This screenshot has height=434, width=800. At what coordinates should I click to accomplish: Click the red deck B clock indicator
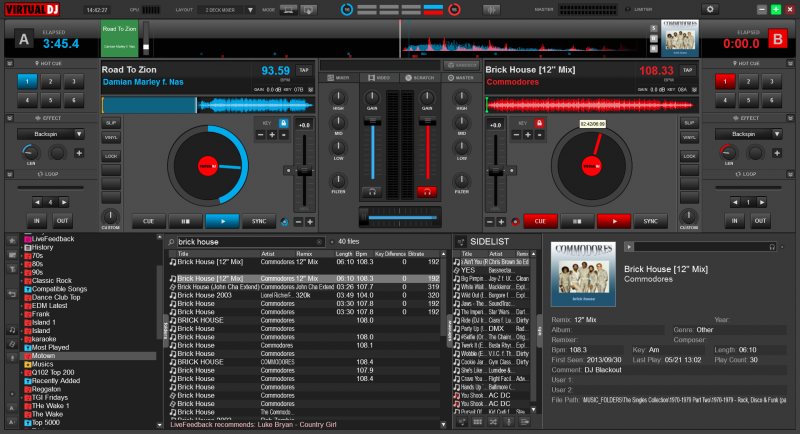click(x=454, y=9)
